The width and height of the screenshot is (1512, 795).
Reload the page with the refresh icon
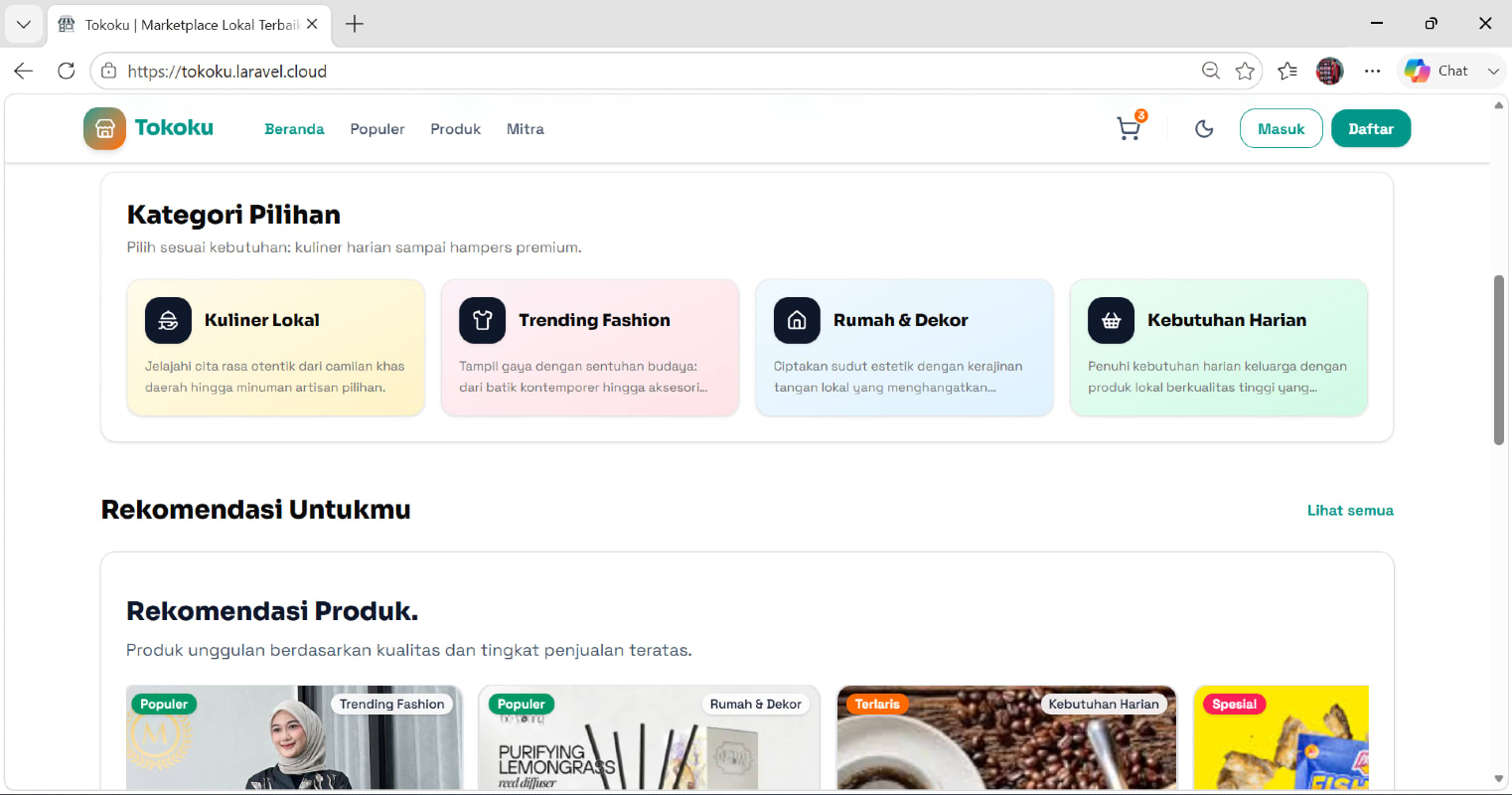(x=67, y=71)
